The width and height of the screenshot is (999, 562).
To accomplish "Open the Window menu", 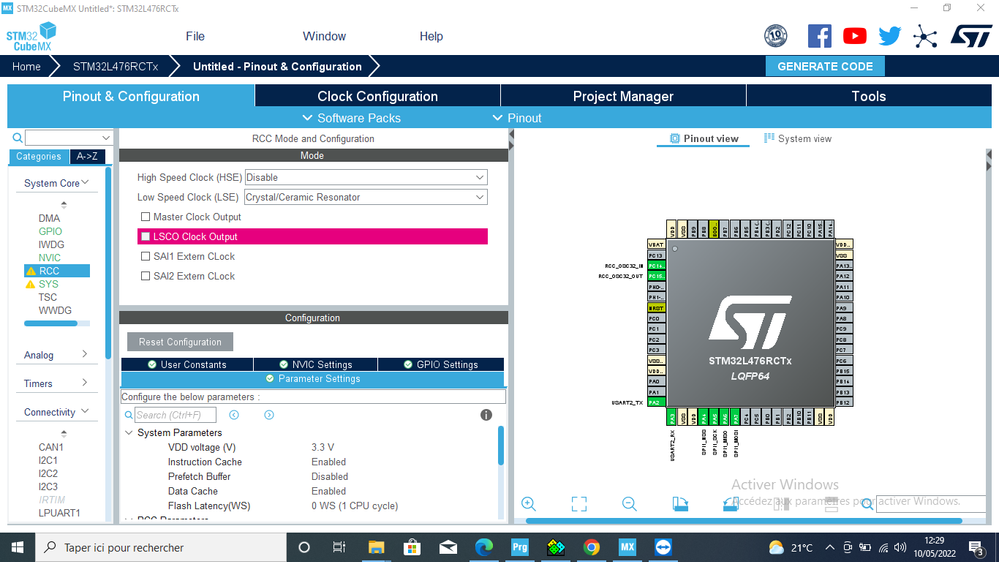I will pyautogui.click(x=324, y=36).
